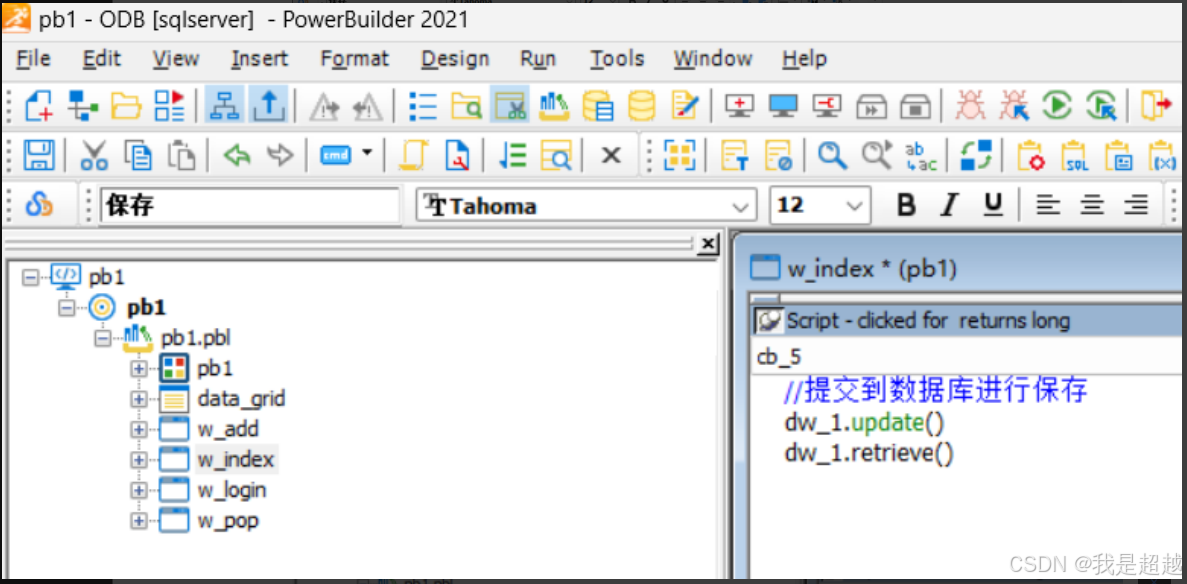Click inside the 保存 comment field
This screenshot has width=1187, height=584.
[x=248, y=205]
